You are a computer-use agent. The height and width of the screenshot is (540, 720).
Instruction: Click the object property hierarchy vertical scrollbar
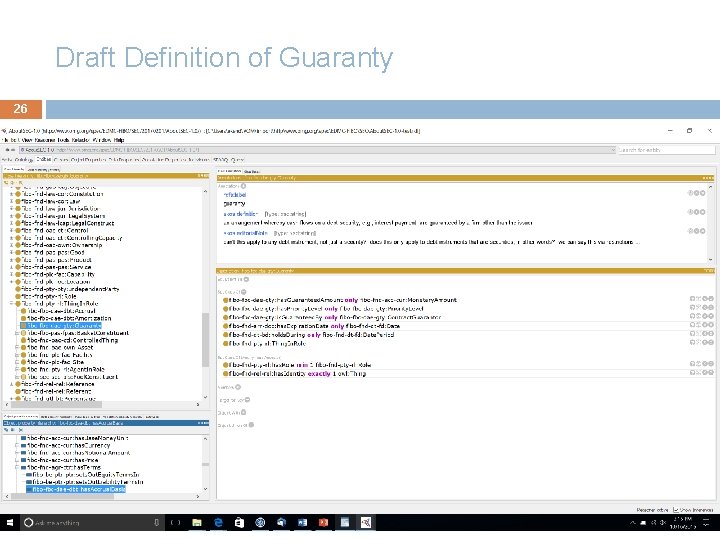(x=205, y=464)
